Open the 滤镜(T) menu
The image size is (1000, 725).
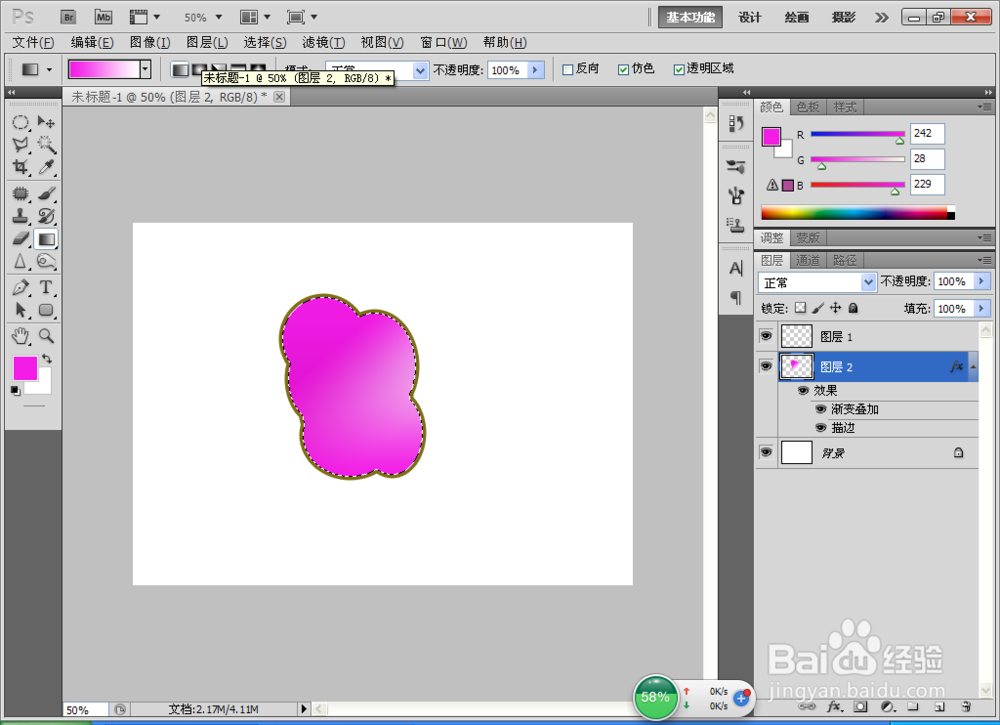[x=323, y=43]
